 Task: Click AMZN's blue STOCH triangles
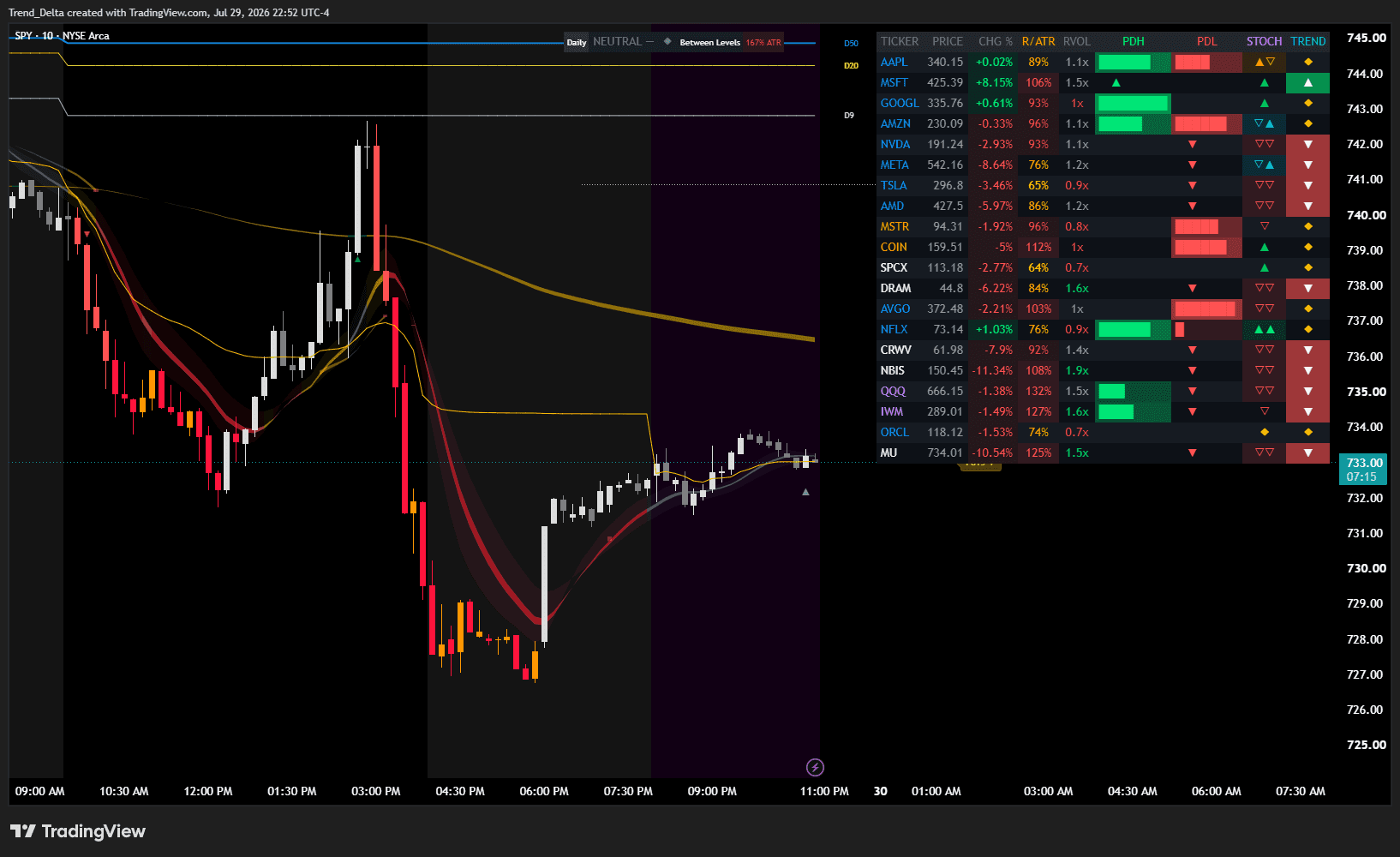[x=1264, y=124]
